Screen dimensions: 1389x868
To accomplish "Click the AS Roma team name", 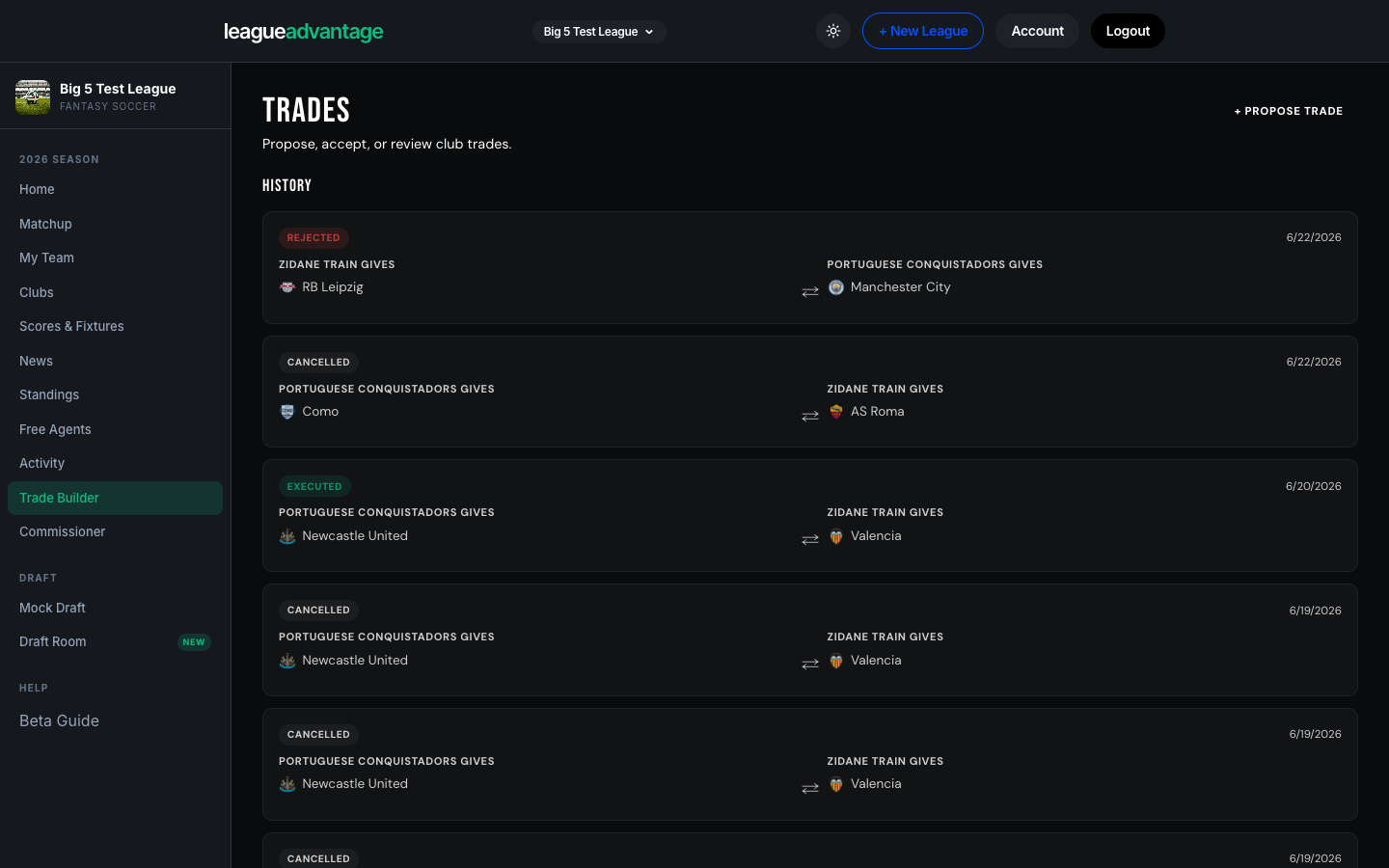I will click(878, 412).
